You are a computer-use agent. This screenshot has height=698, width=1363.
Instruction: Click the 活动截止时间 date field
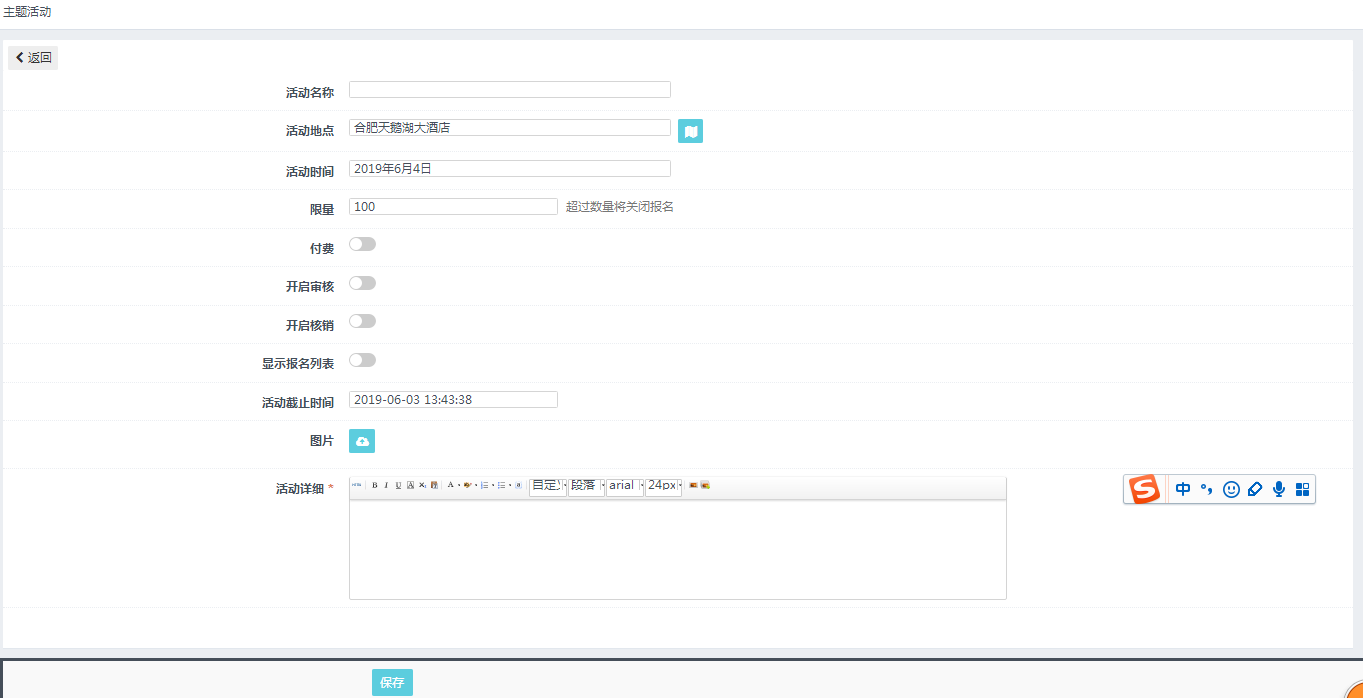point(453,399)
